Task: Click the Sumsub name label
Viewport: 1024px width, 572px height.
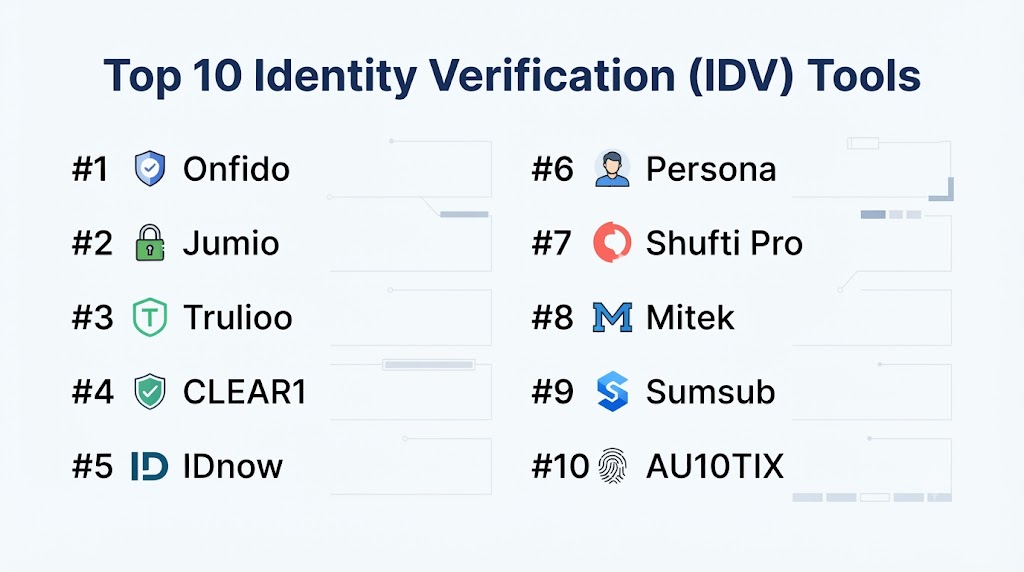Action: [711, 392]
